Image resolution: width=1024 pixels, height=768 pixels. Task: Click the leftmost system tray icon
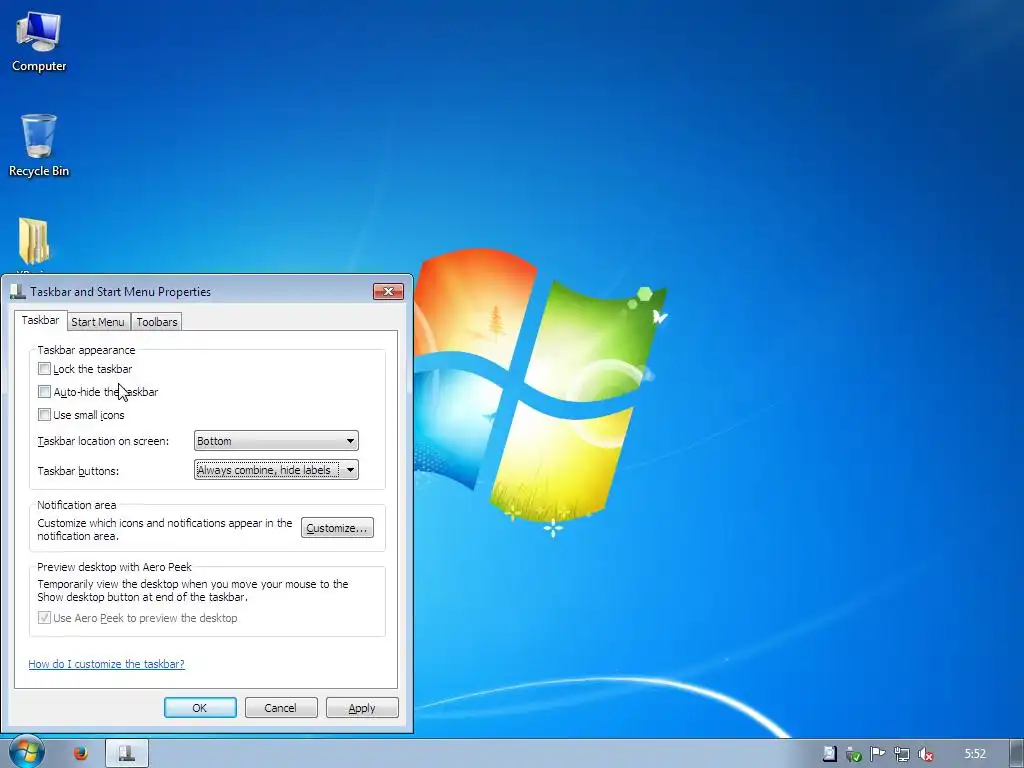coord(829,754)
